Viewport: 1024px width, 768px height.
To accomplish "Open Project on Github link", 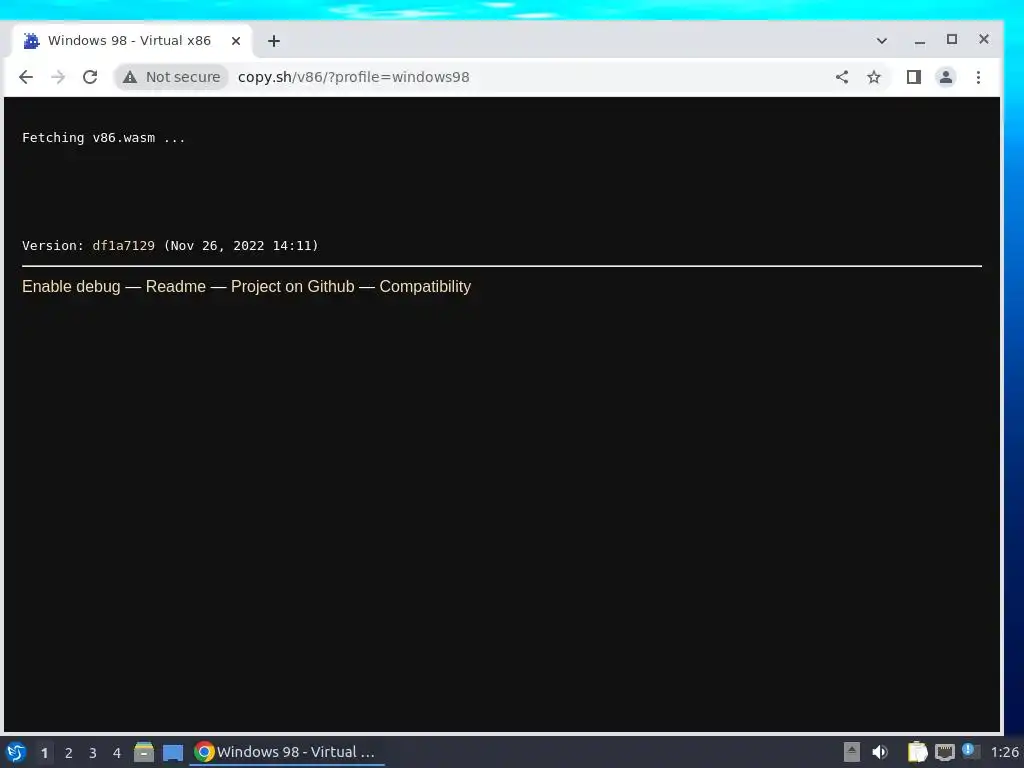I will 293,286.
